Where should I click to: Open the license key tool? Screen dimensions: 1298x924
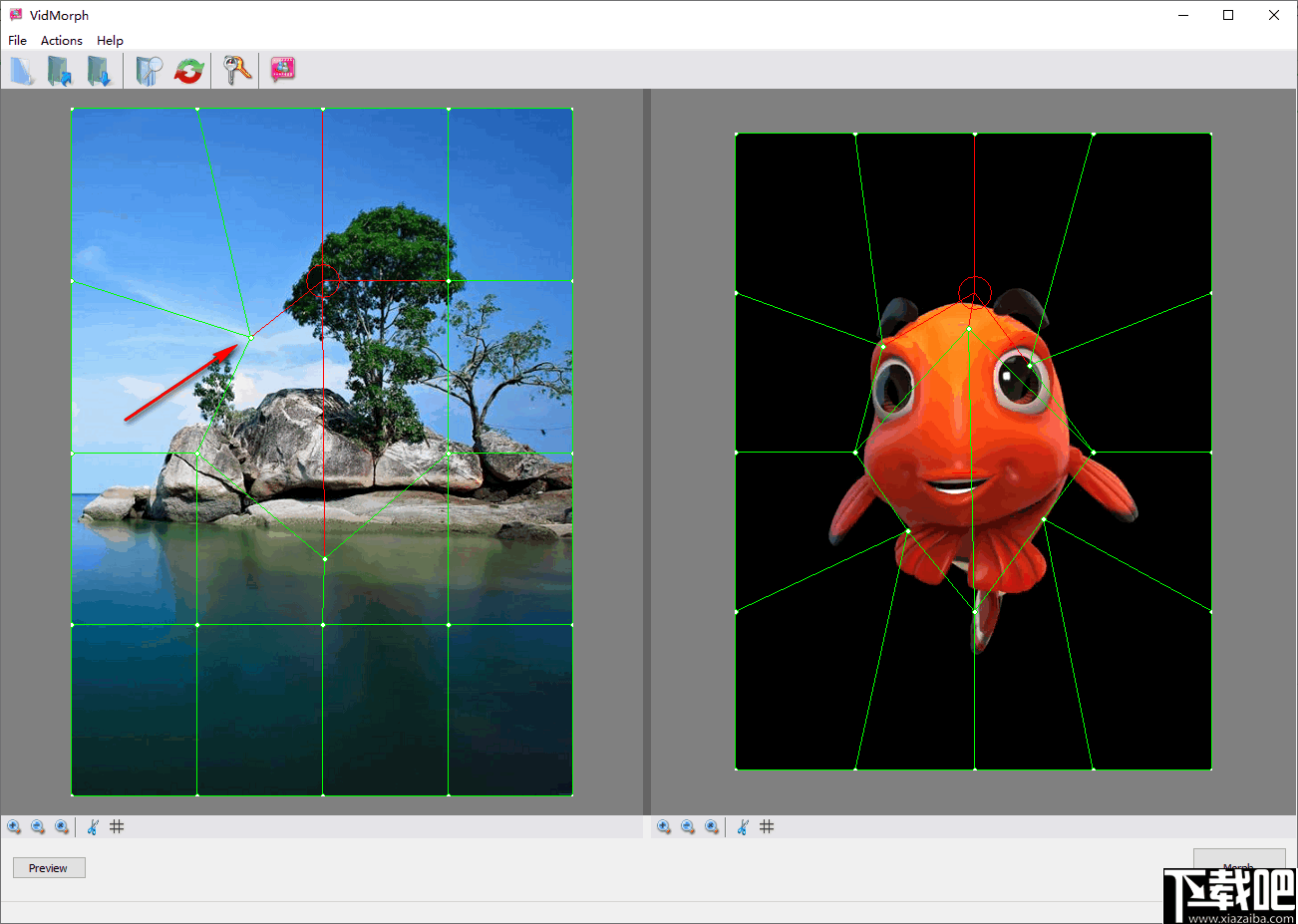[x=236, y=70]
